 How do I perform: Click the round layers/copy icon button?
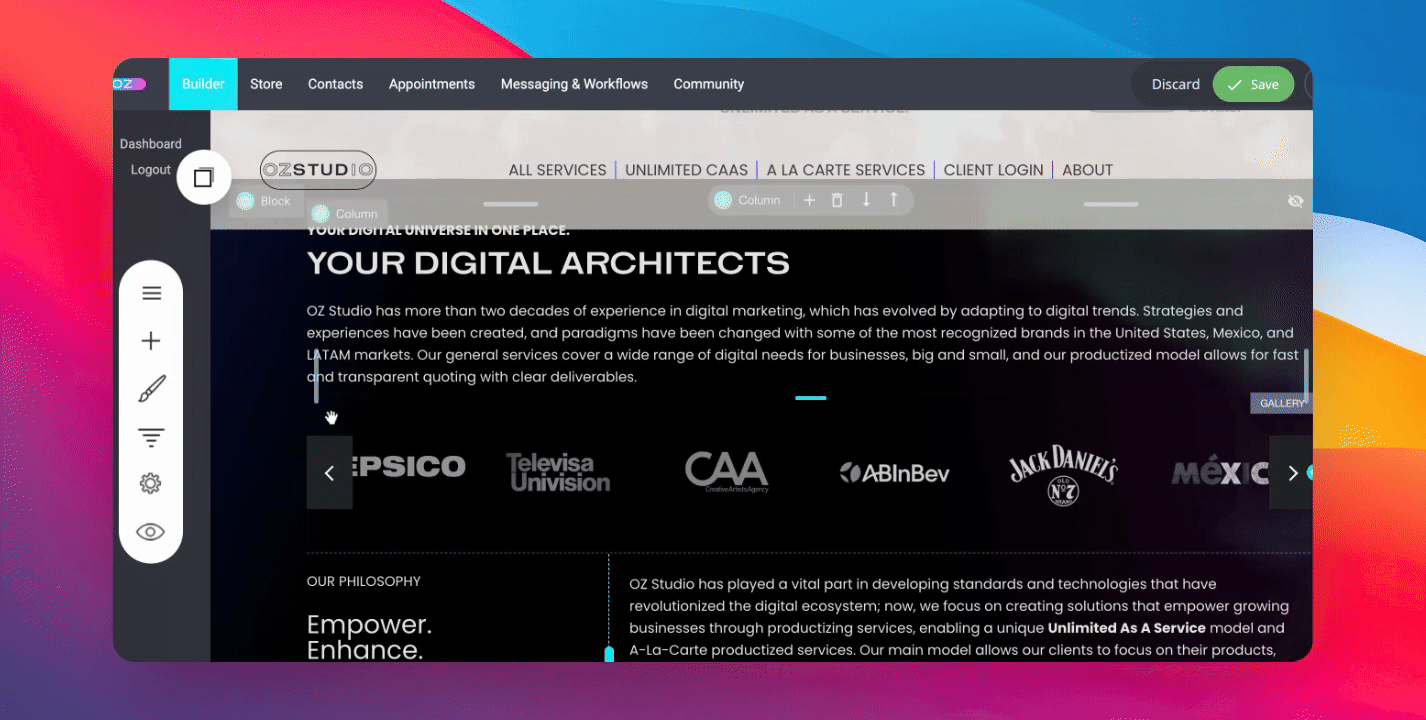click(204, 178)
